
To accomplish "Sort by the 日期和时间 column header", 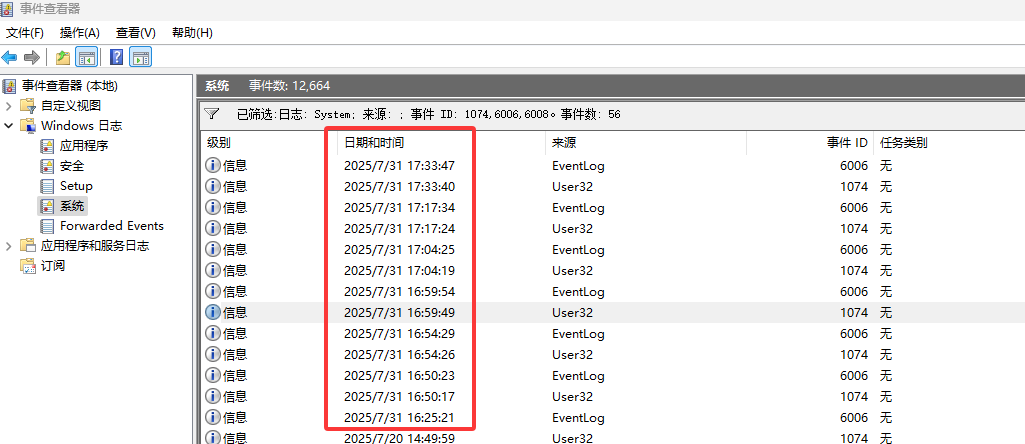I will click(441, 143).
